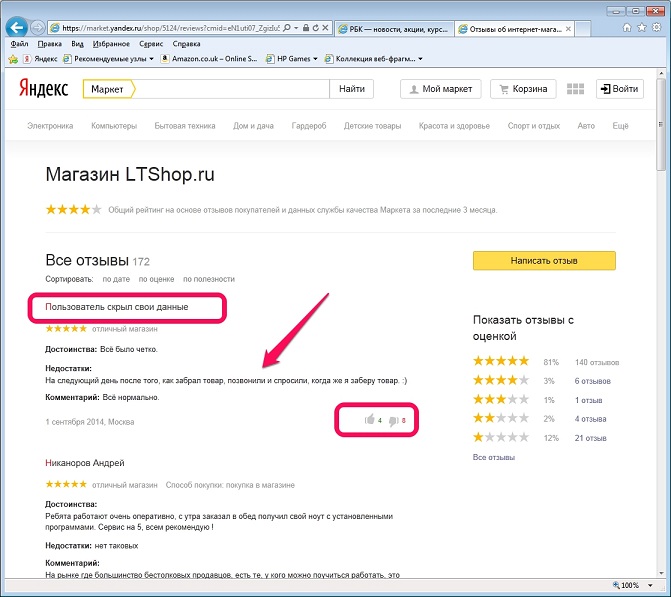This screenshot has width=671, height=597.
Task: Click the Маркет label arrow
Action: click(x=109, y=89)
